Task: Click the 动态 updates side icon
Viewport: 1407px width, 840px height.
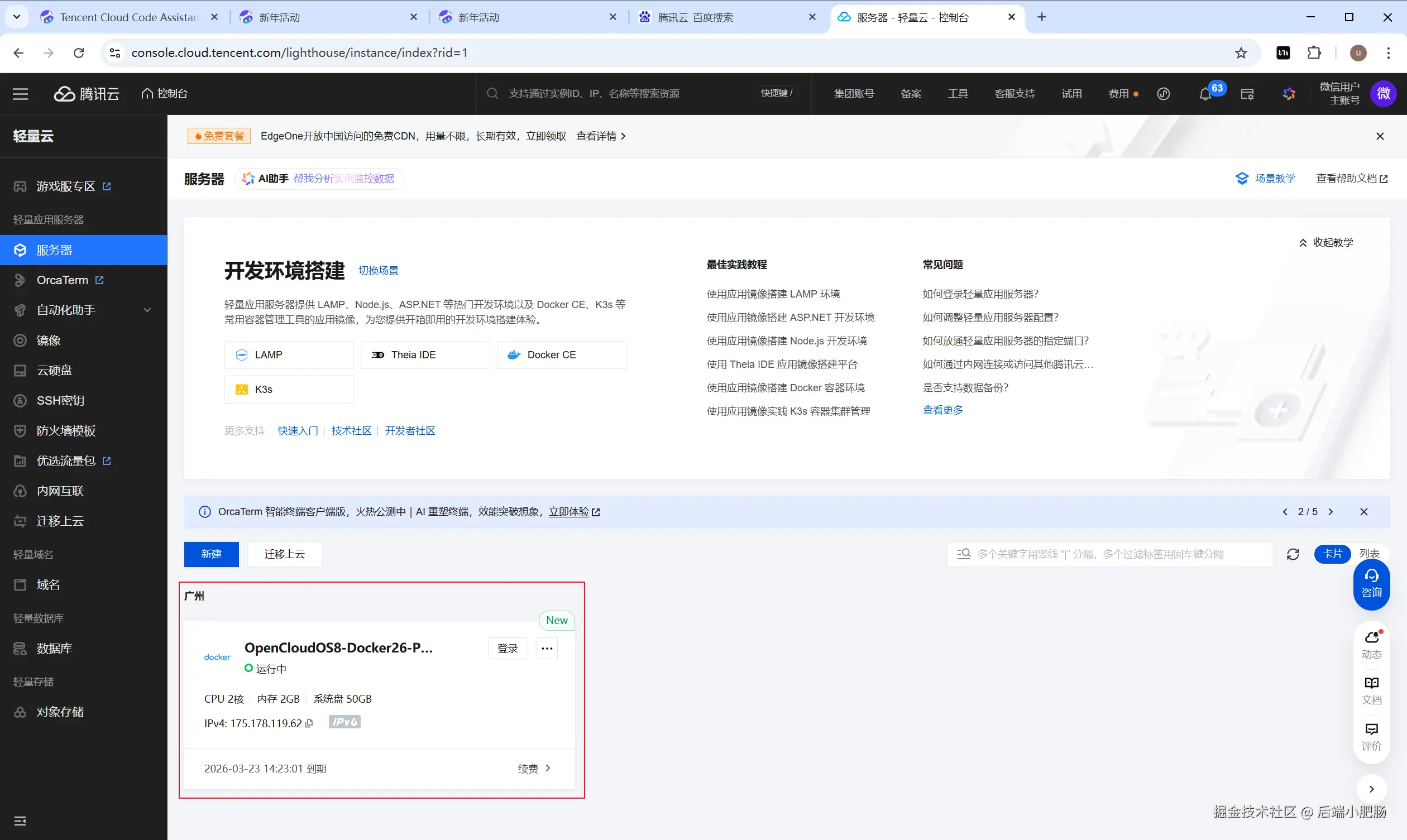Action: [1371, 644]
